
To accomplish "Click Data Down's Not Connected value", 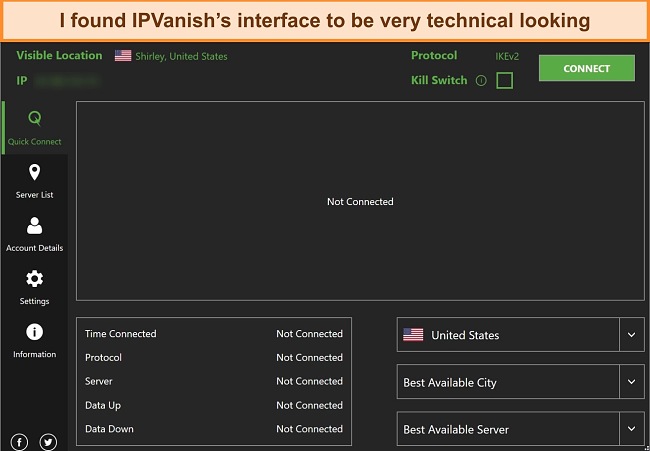I will tap(310, 429).
